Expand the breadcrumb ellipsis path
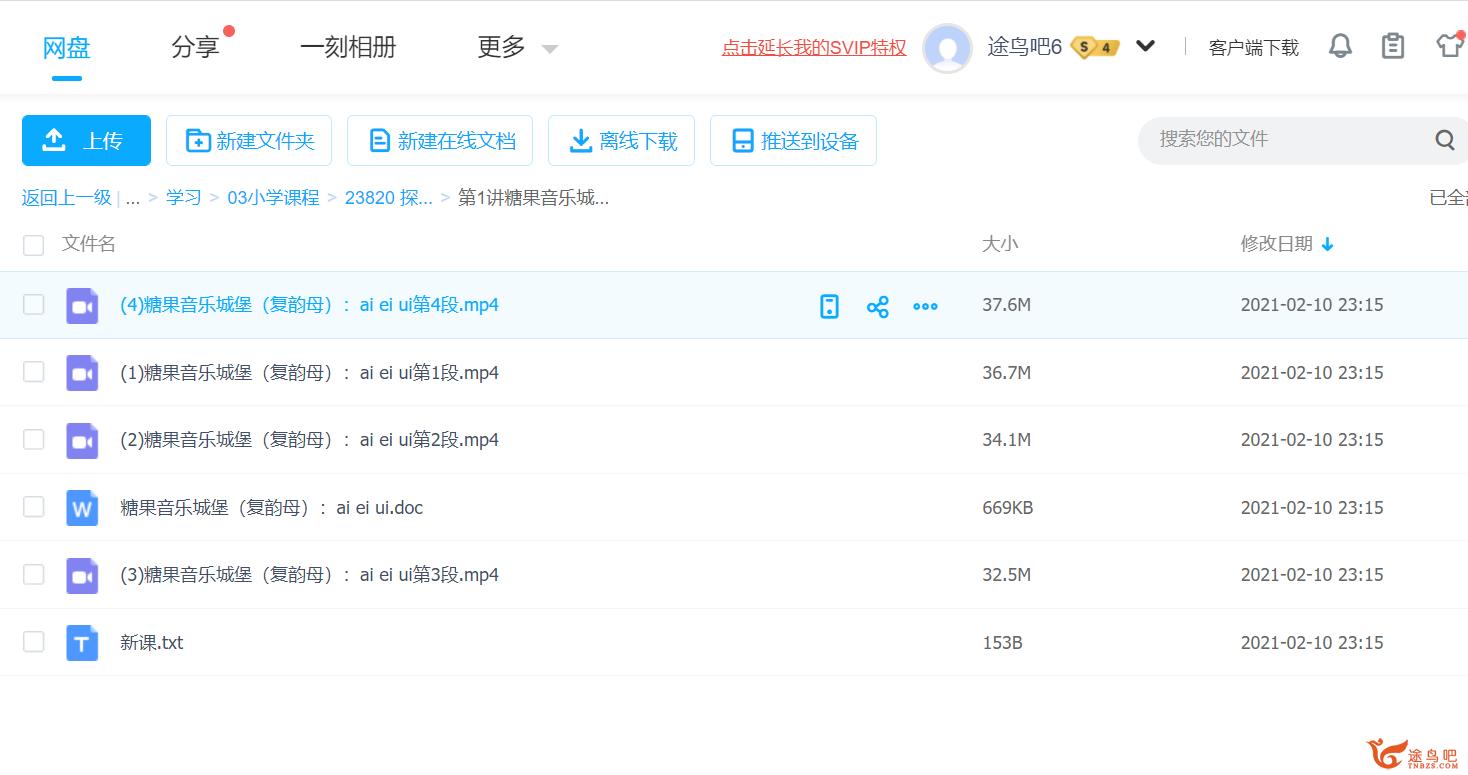1468x775 pixels. pyautogui.click(x=132, y=198)
